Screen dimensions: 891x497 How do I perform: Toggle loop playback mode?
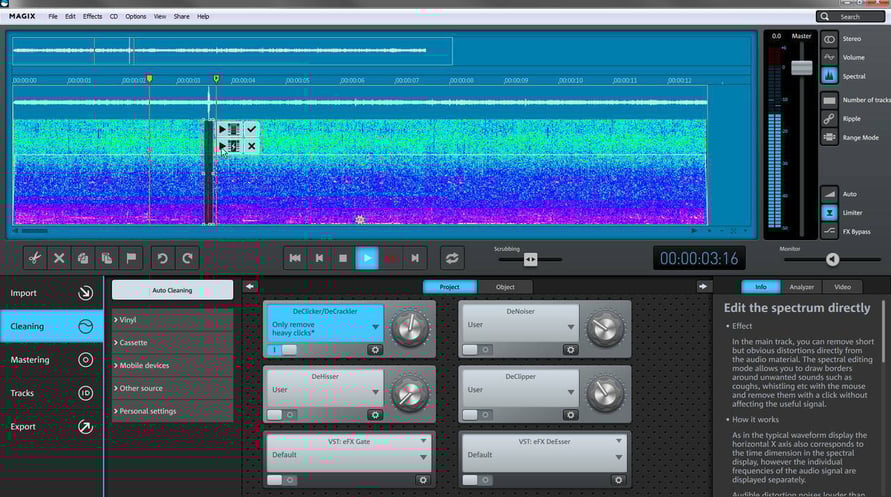[452, 258]
